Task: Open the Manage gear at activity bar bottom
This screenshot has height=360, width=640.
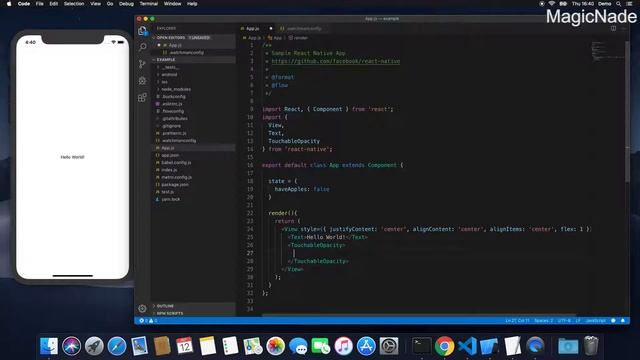Action: [x=142, y=309]
